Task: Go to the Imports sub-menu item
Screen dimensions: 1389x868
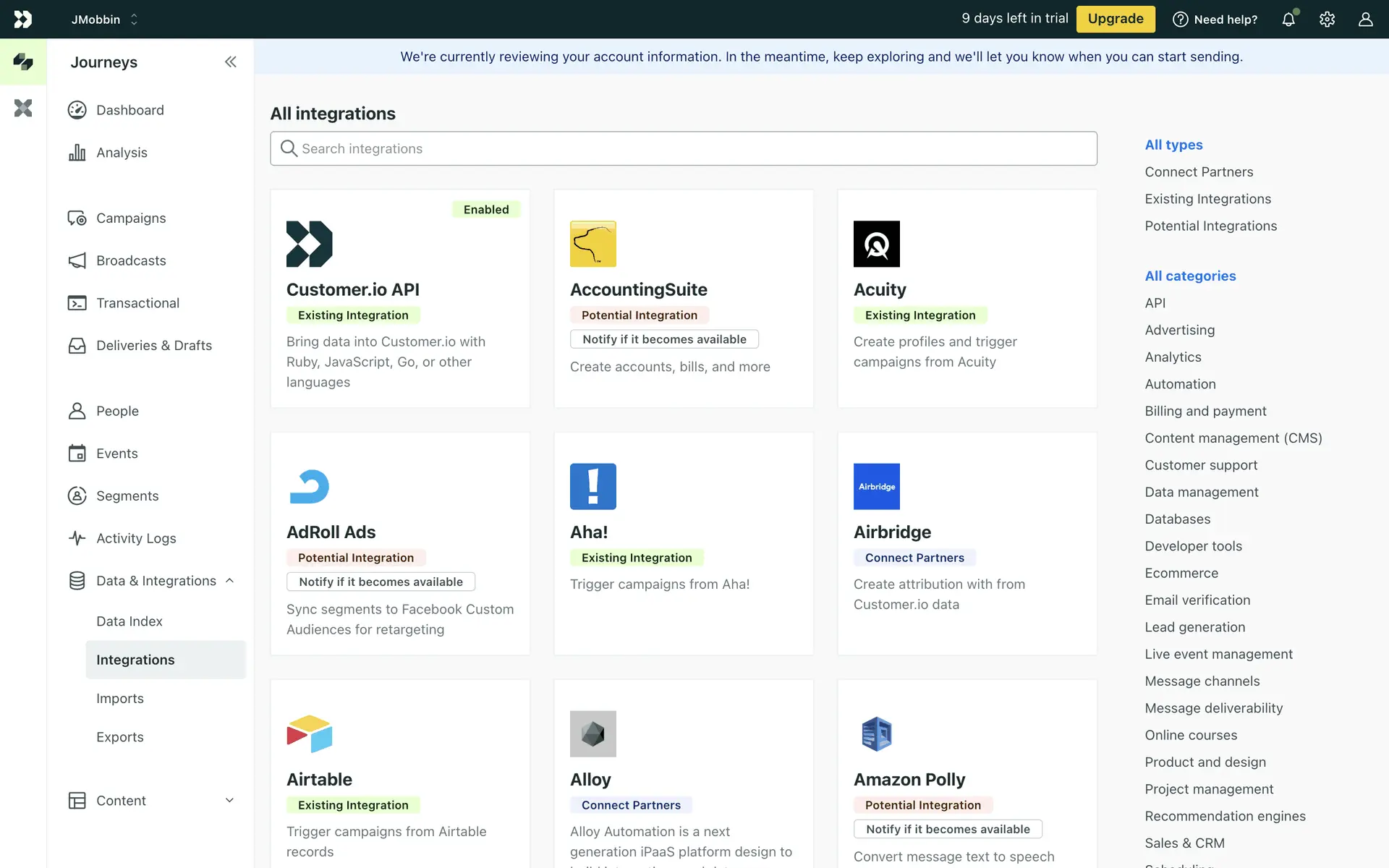Action: (x=120, y=699)
